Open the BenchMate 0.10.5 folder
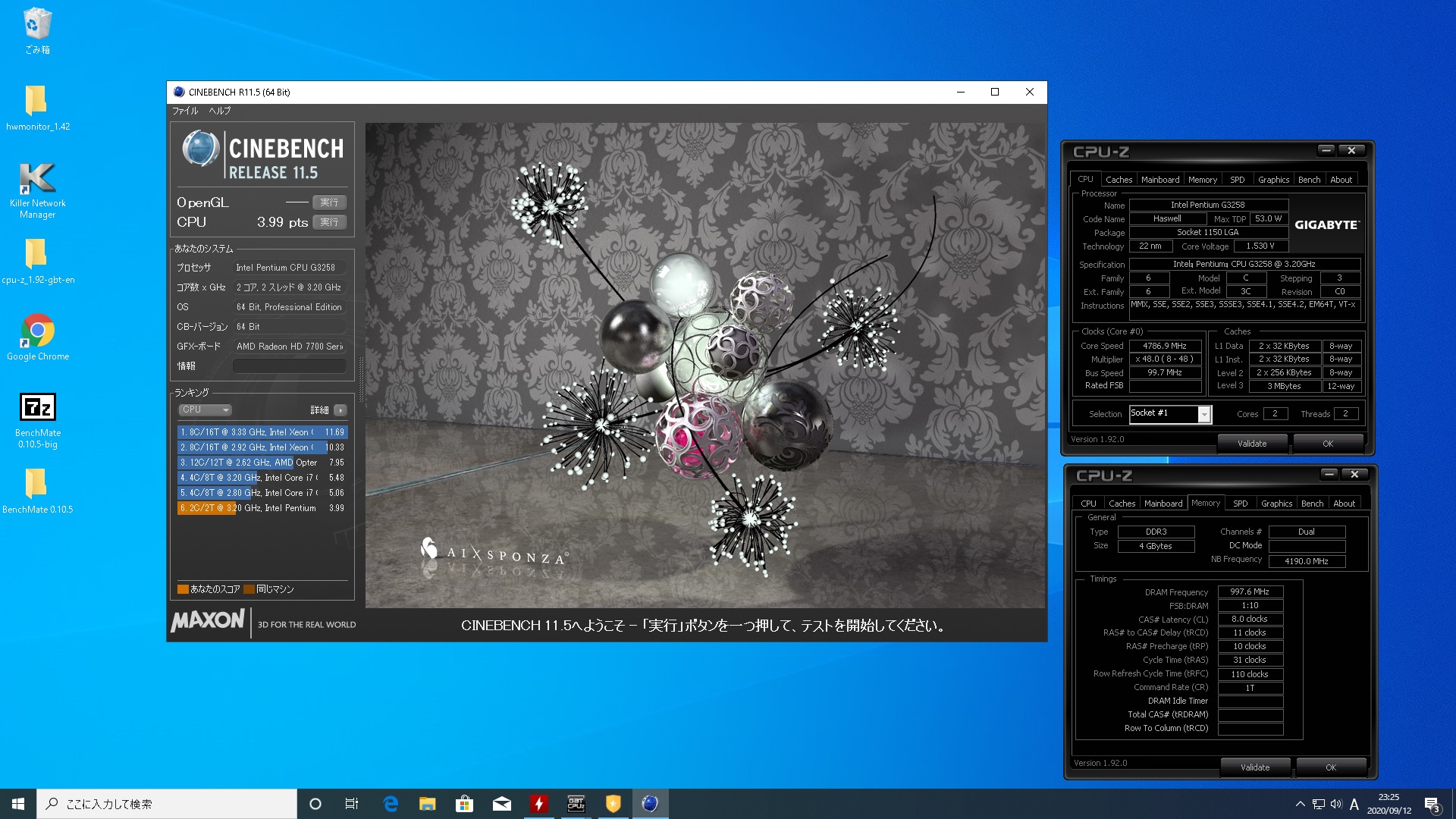The image size is (1456, 819). tap(37, 491)
